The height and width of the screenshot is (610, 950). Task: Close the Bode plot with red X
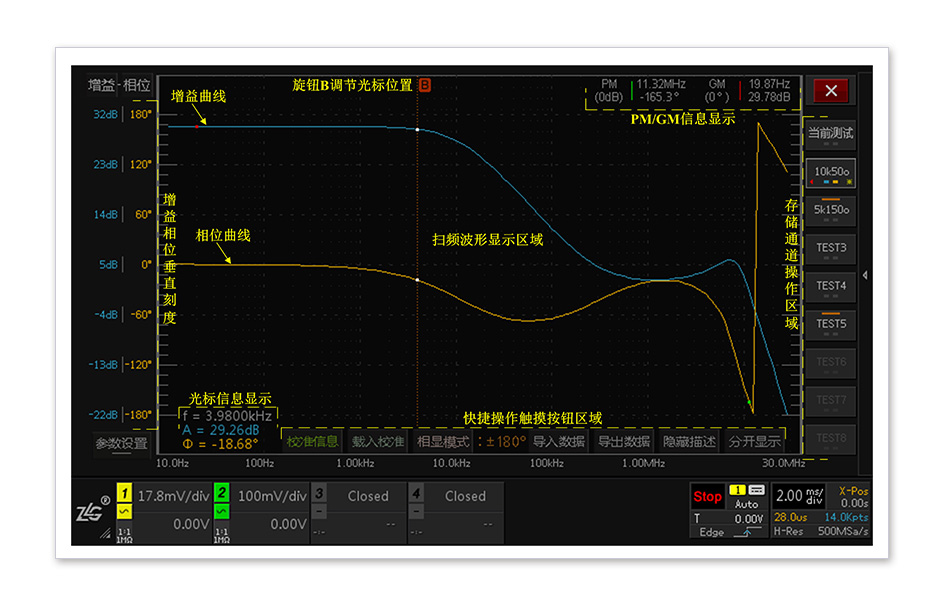(830, 91)
